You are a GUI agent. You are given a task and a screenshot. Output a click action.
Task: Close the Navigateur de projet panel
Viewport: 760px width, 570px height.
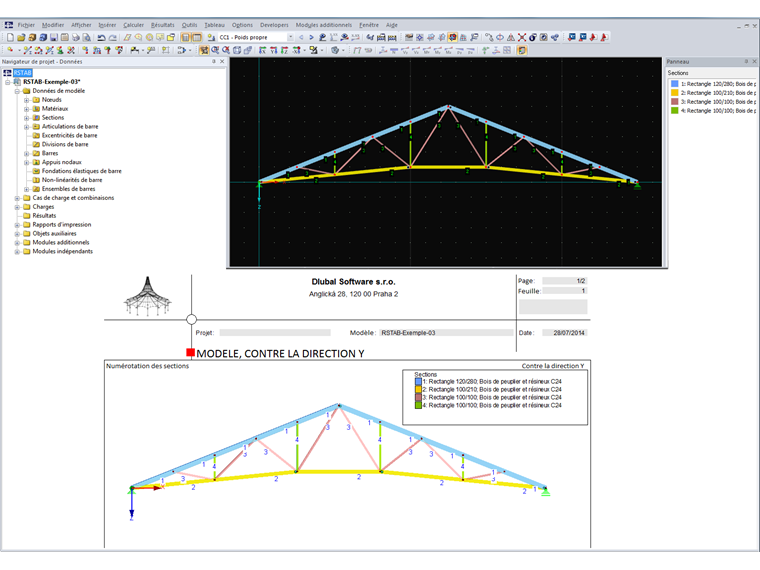[x=222, y=62]
